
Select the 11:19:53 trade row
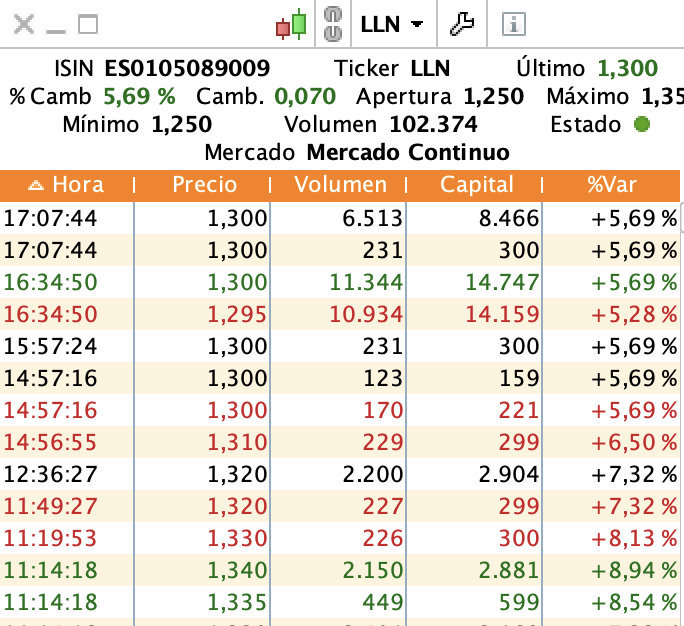tap(340, 538)
